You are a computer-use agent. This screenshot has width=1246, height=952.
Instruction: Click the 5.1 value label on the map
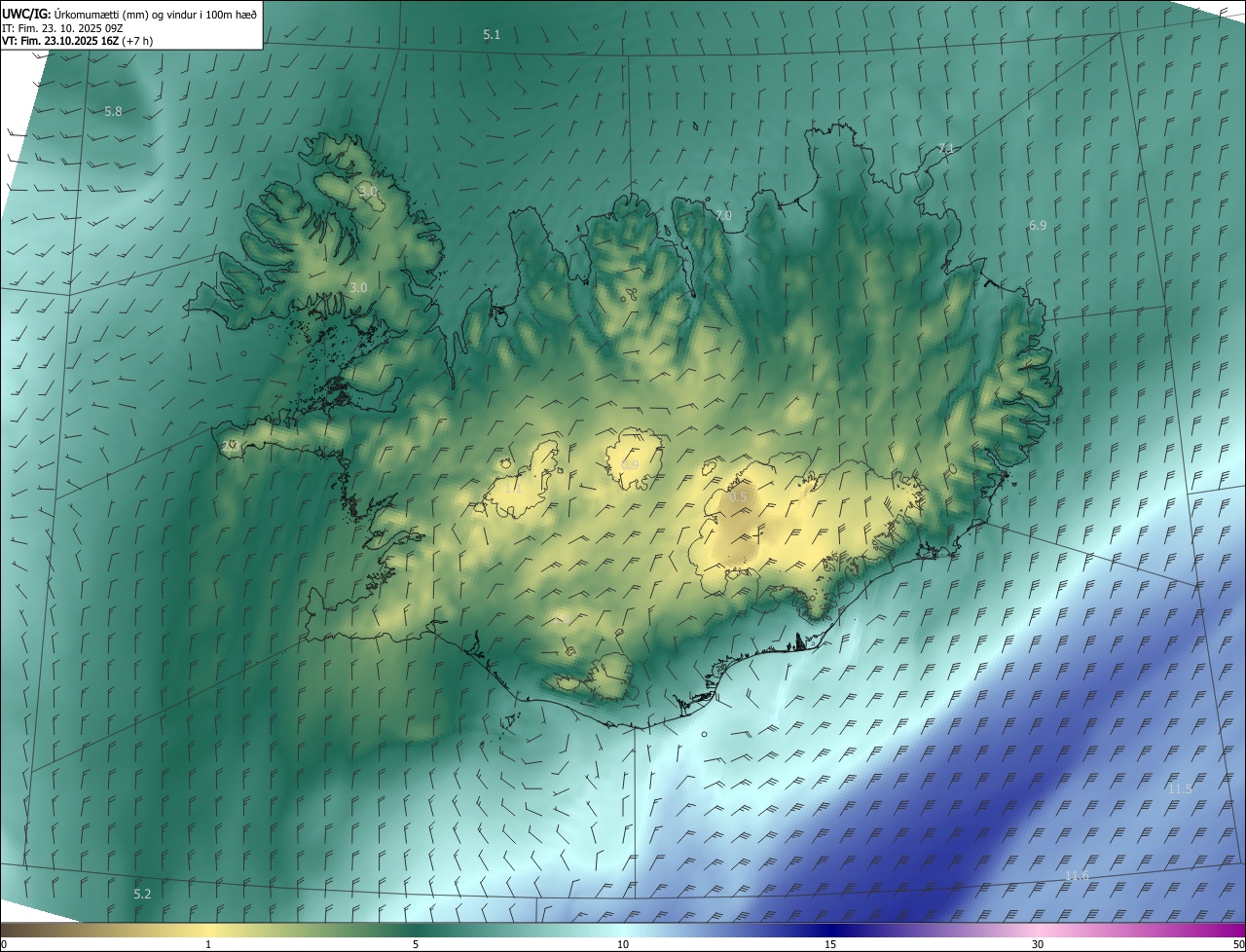(492, 35)
